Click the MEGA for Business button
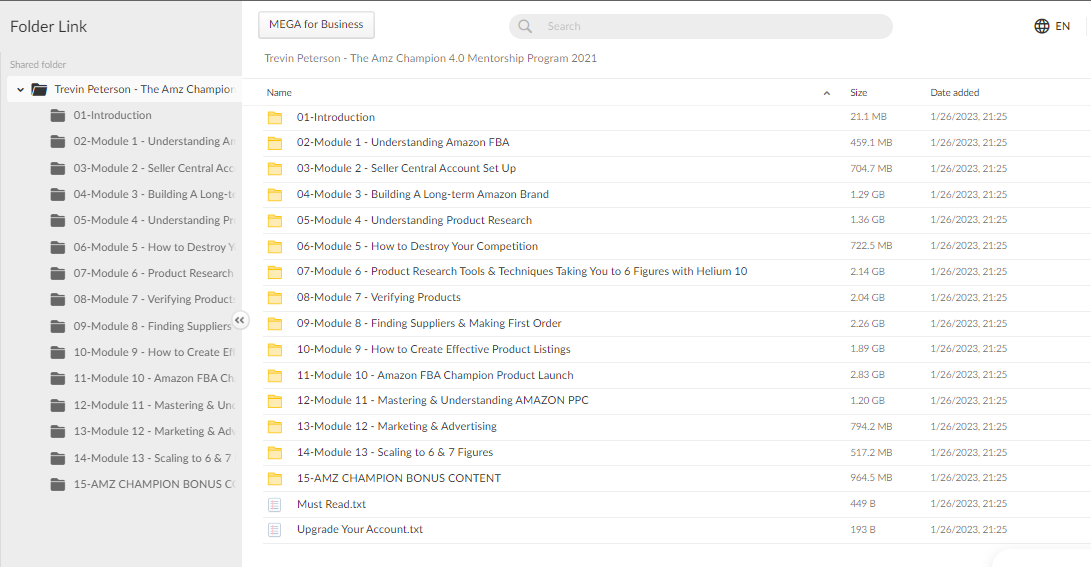1091x567 pixels. click(316, 24)
